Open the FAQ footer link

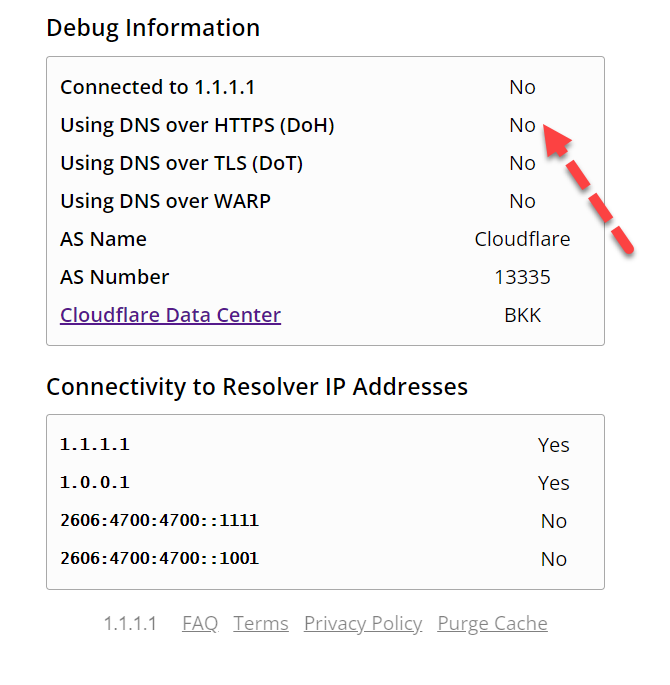pyautogui.click(x=200, y=623)
